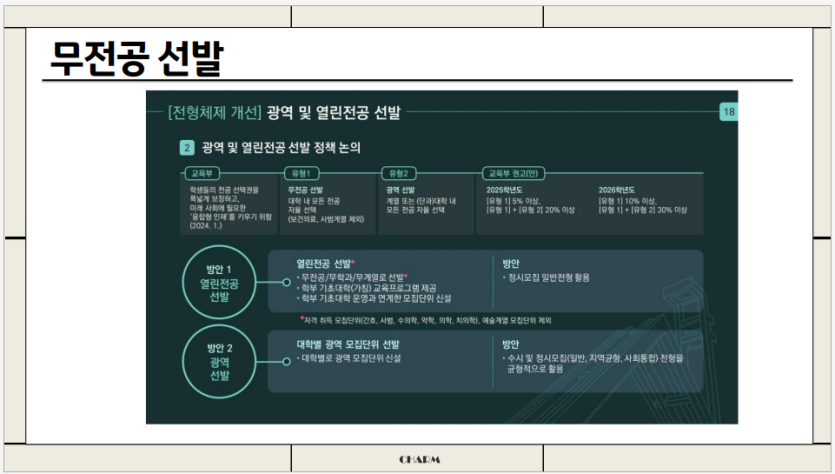Screen dimensions: 835x474
Task: Click the bullet '학부 기초대학 운영과 연계한 모집단위 신설'
Action: 374,299
